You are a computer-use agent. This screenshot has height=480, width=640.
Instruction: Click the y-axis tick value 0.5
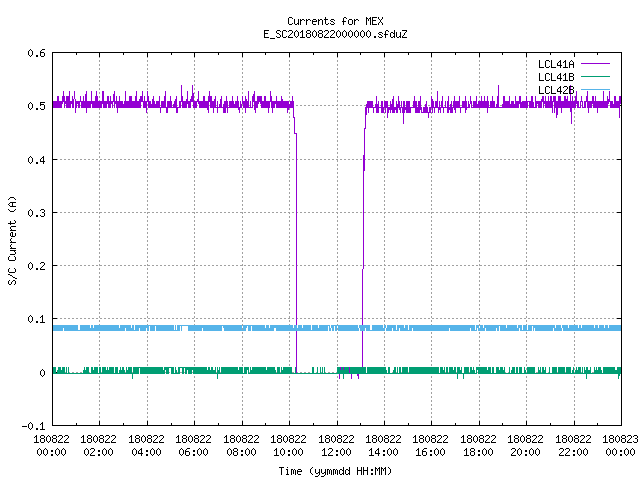pos(36,106)
